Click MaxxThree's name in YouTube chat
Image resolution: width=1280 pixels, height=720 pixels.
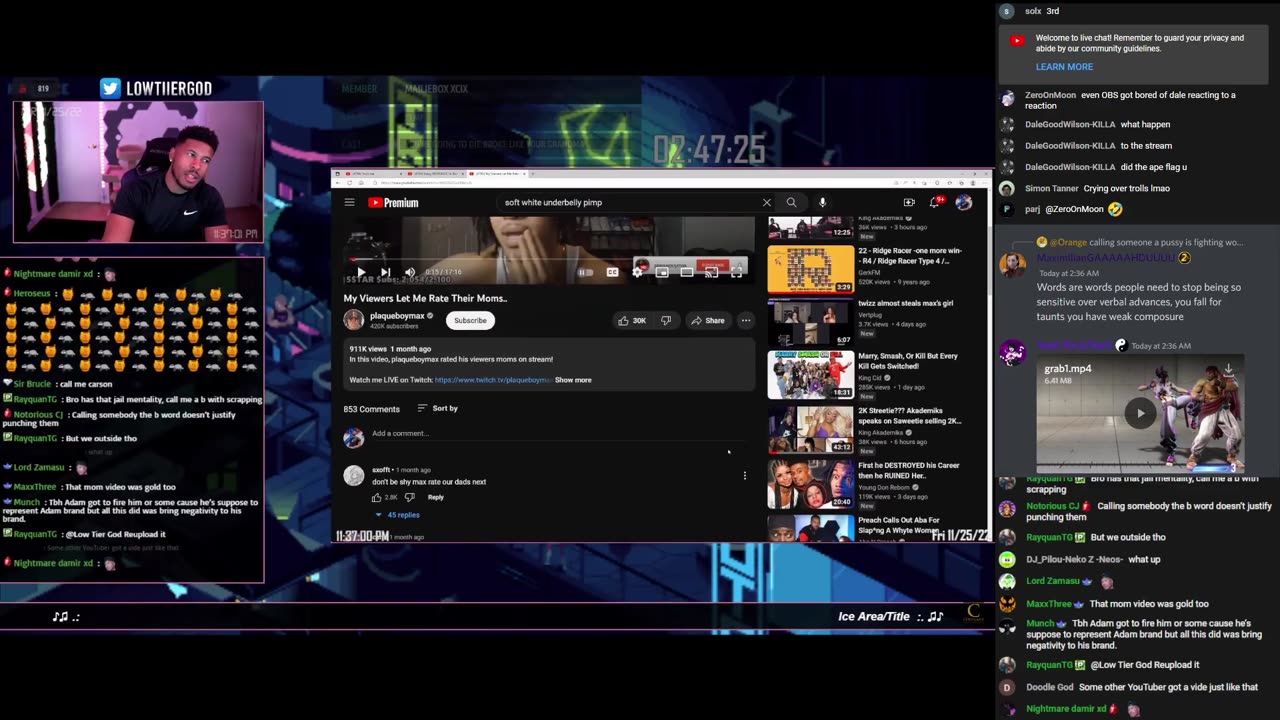click(1049, 604)
